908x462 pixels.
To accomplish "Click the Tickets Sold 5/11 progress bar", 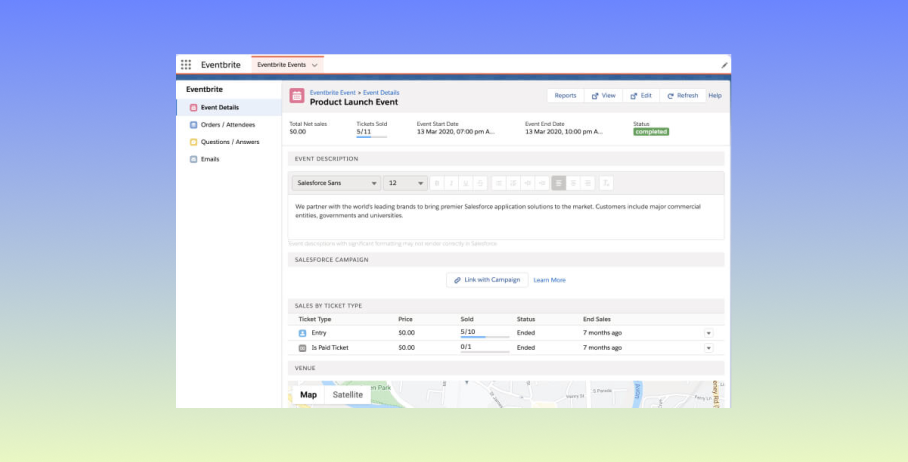I will pyautogui.click(x=371, y=137).
